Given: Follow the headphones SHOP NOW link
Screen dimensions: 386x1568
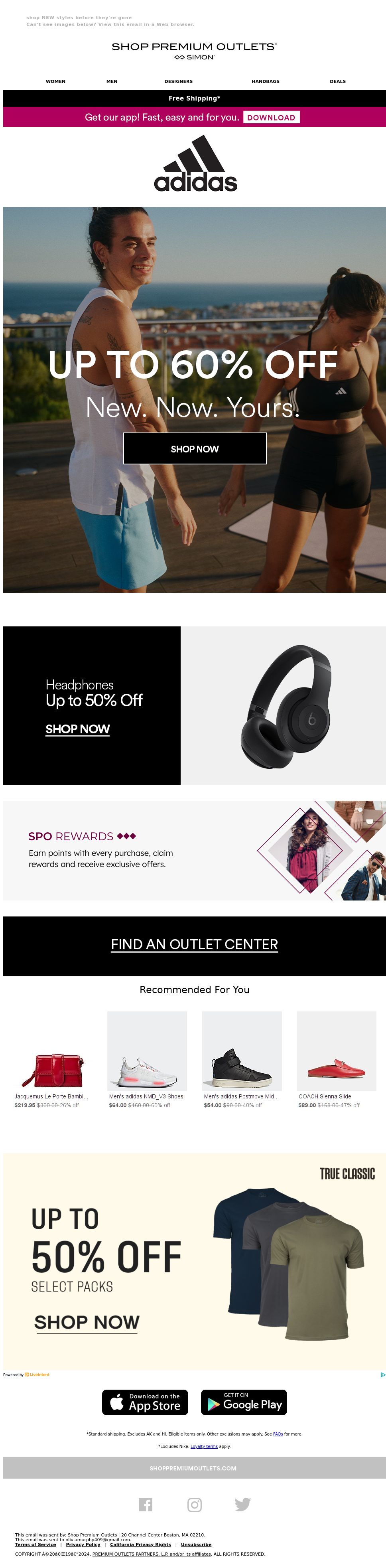Looking at the screenshot, I should coord(77,729).
